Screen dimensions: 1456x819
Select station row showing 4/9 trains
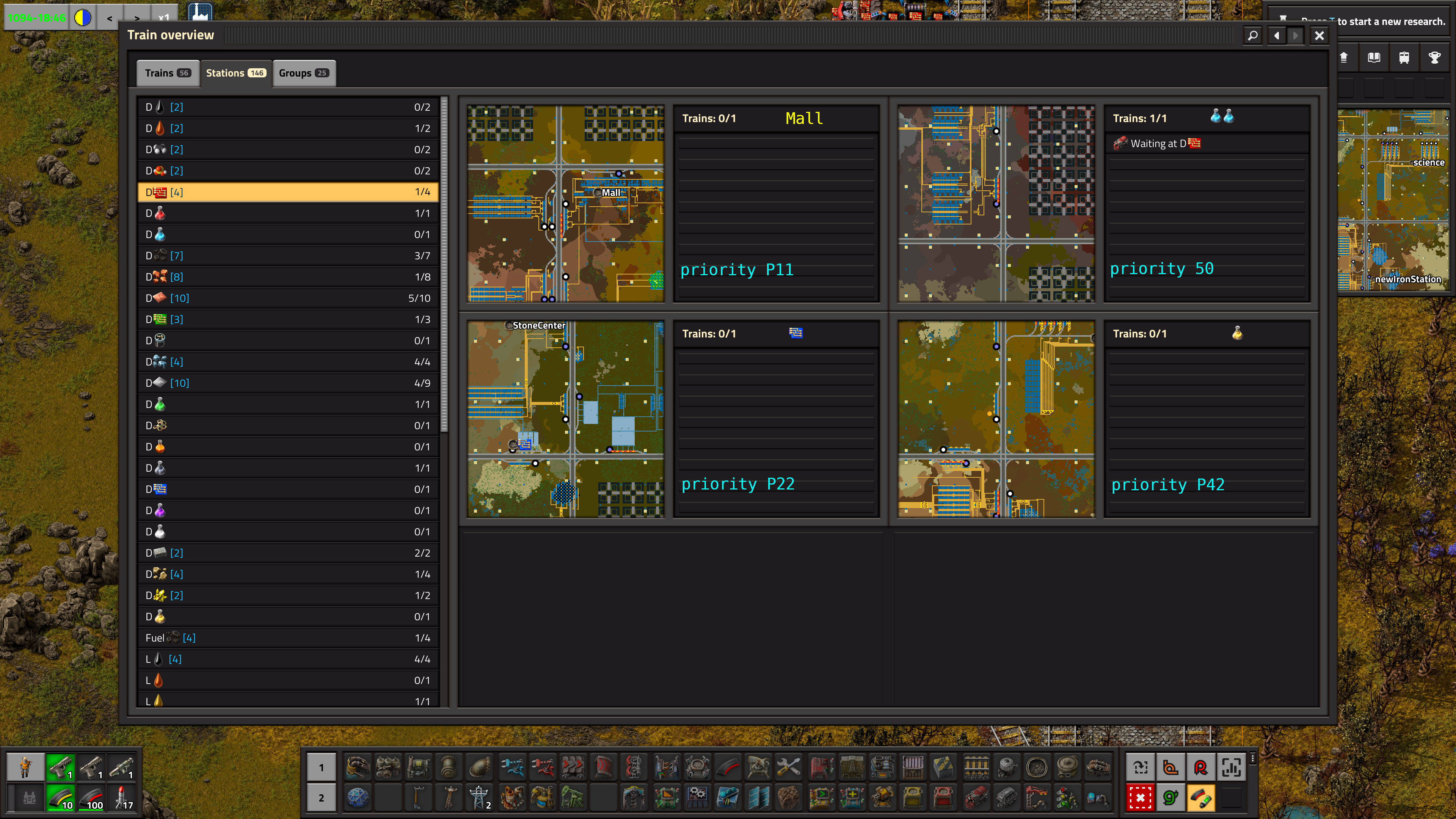[x=288, y=383]
